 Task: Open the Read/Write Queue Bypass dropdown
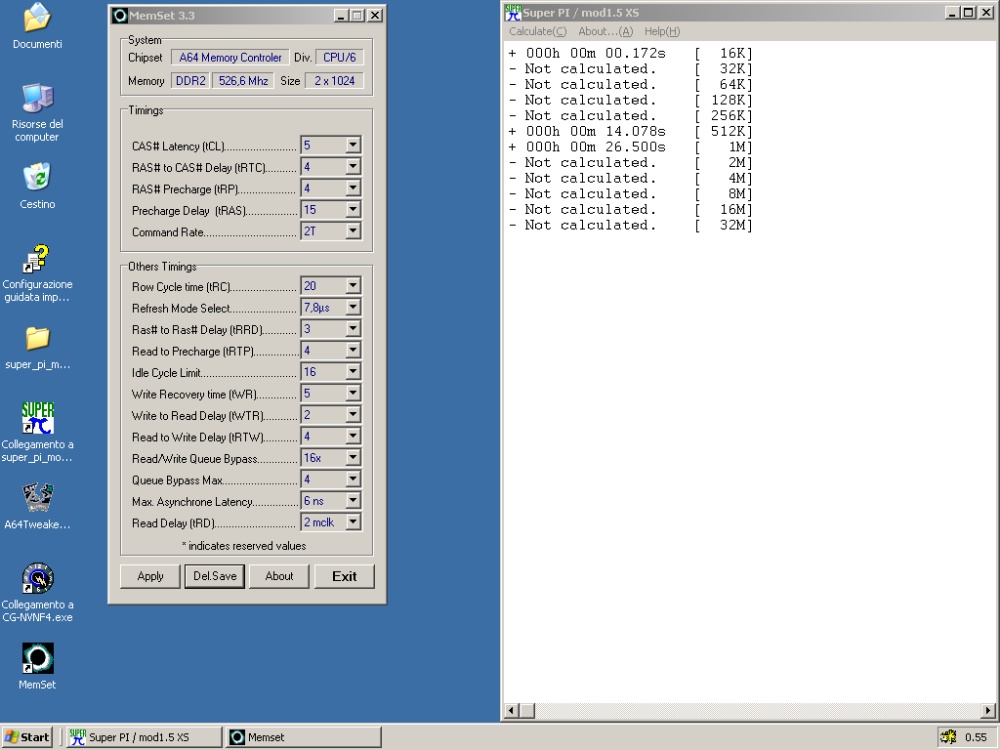353,458
